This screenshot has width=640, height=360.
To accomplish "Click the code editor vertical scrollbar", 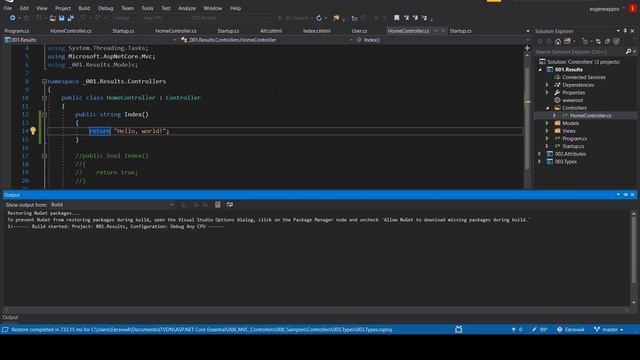I will [x=527, y=118].
